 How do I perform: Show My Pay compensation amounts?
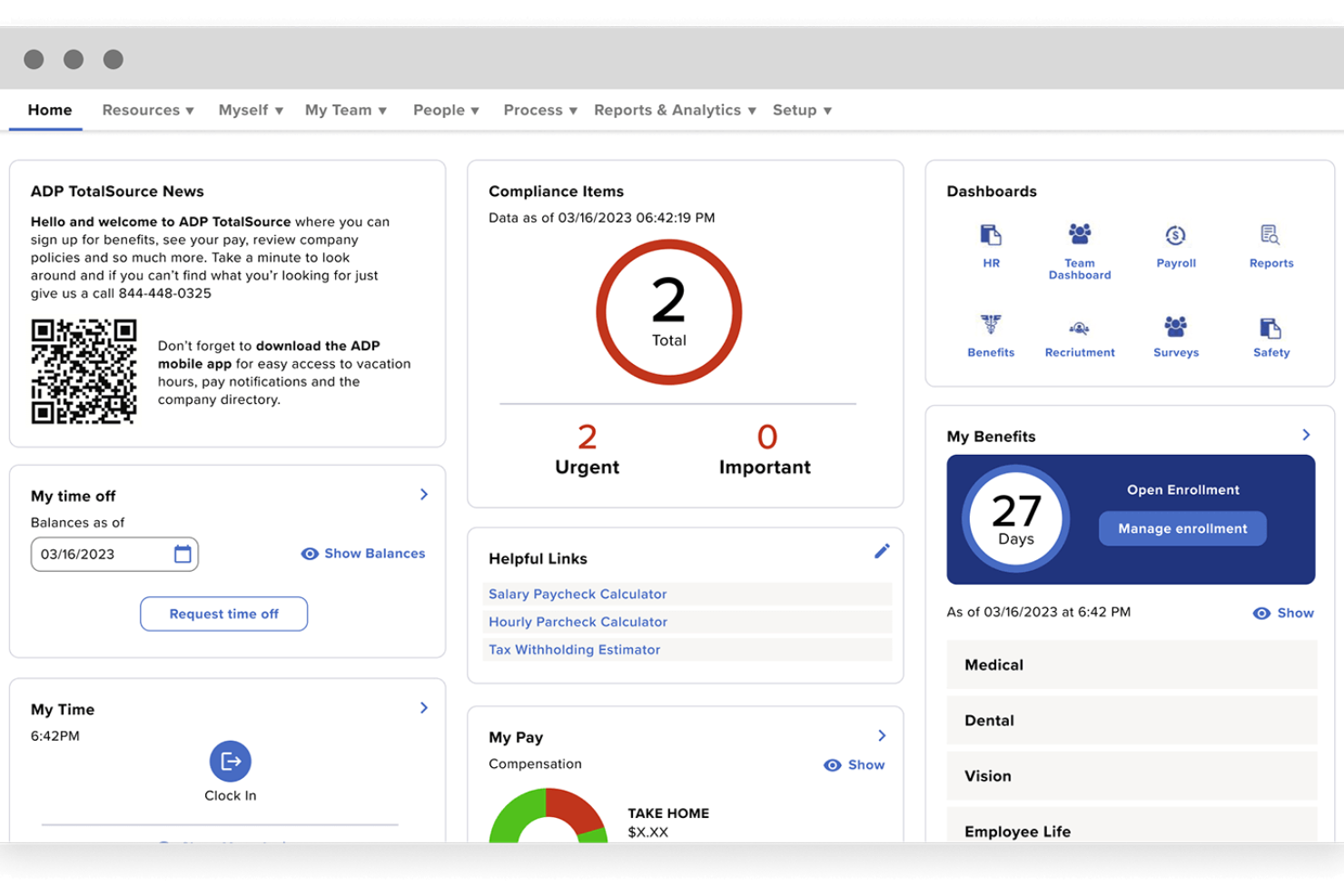[854, 765]
